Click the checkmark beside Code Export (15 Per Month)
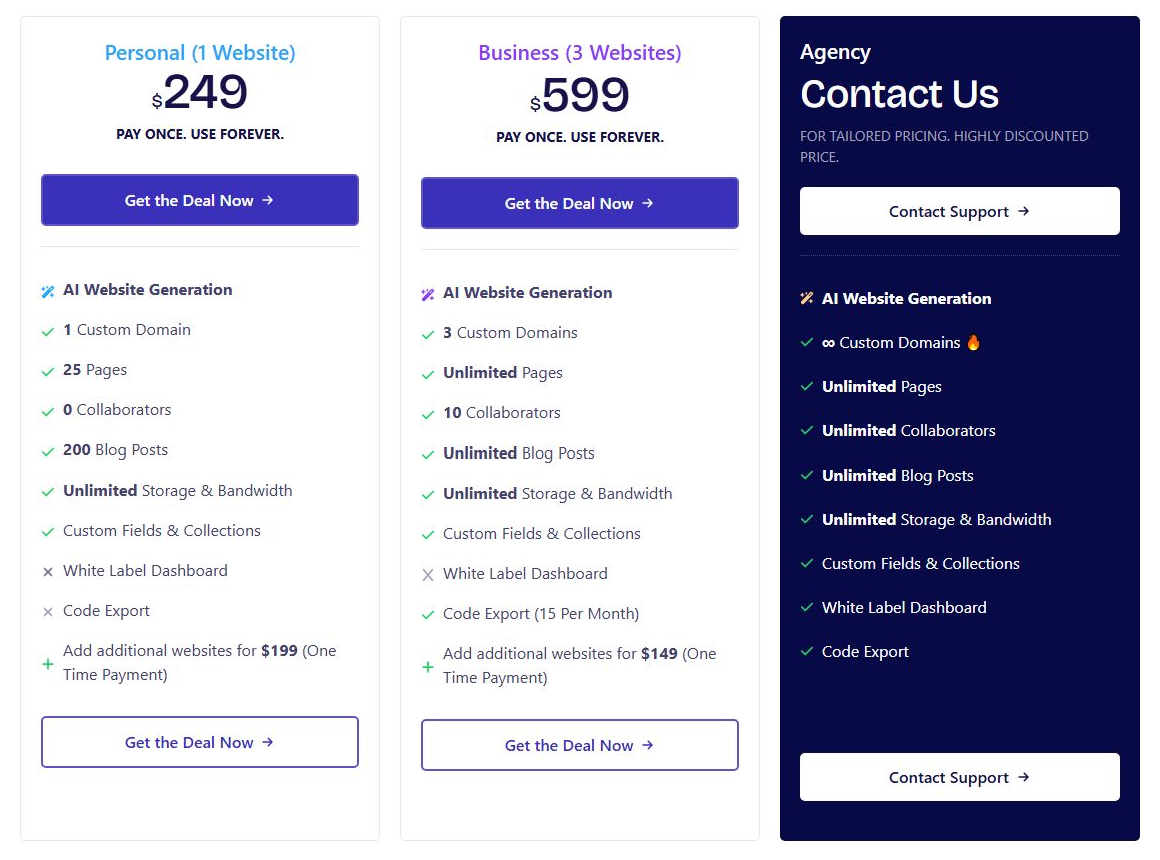The width and height of the screenshot is (1160, 860). (428, 615)
